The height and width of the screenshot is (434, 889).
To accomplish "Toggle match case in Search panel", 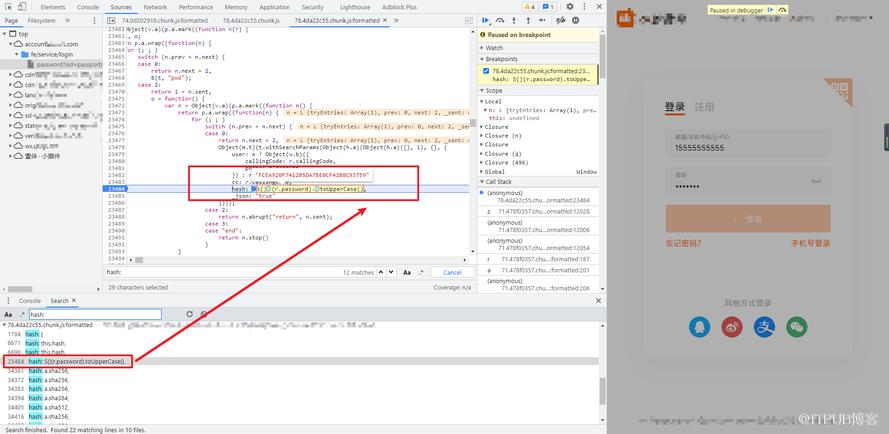I will tap(8, 314).
